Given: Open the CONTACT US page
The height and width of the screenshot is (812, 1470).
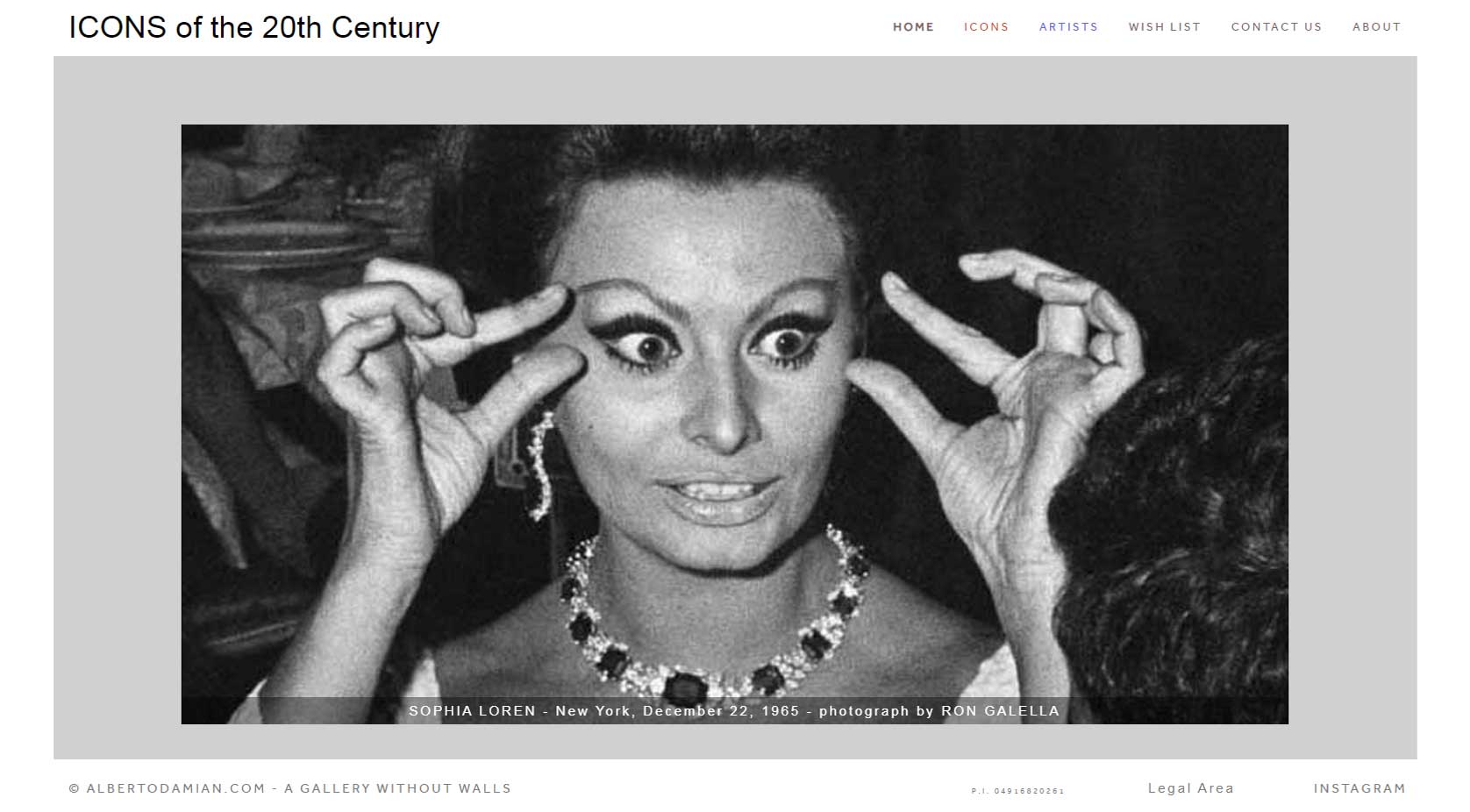Looking at the screenshot, I should coord(1276,27).
